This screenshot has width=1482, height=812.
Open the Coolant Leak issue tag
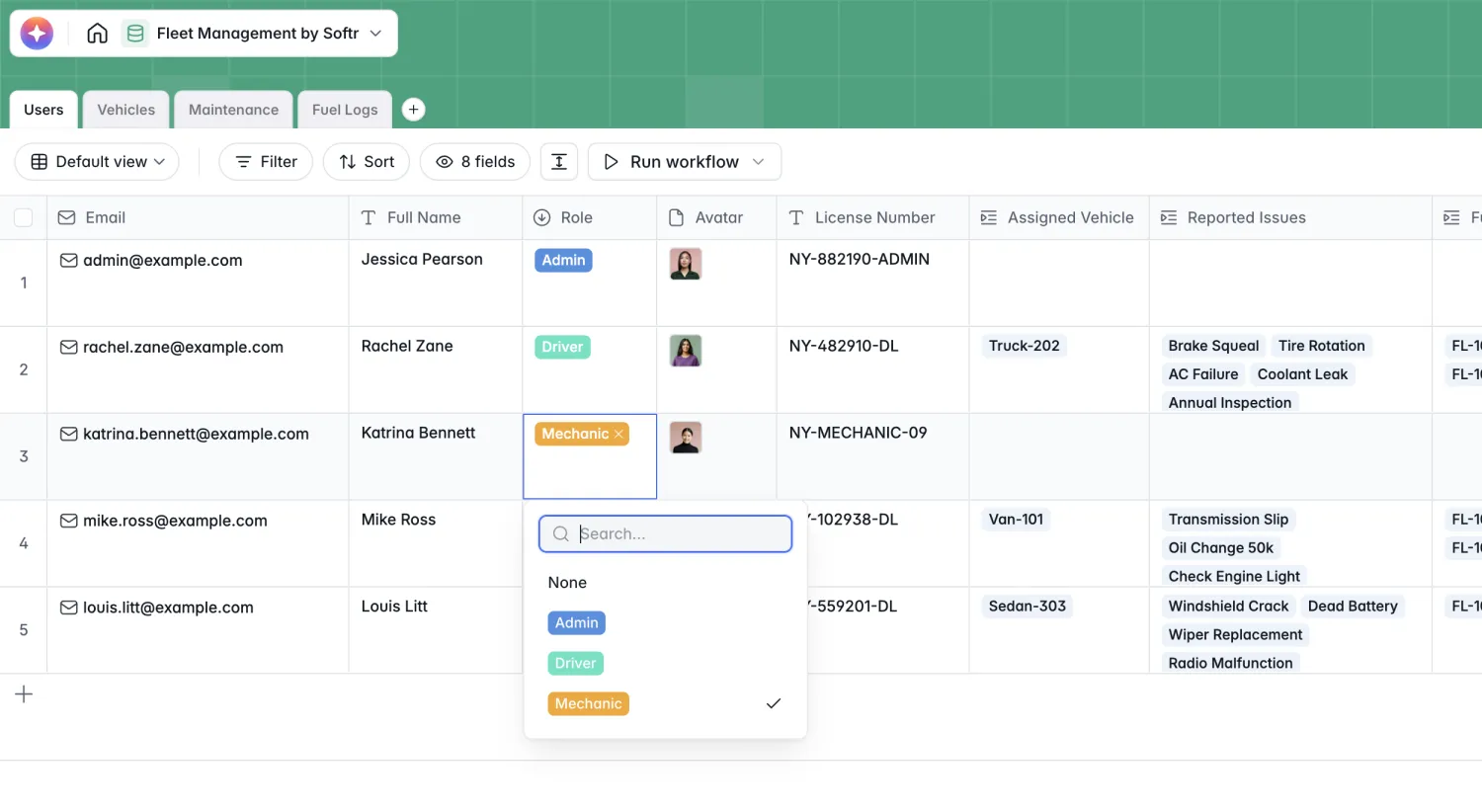[1302, 374]
